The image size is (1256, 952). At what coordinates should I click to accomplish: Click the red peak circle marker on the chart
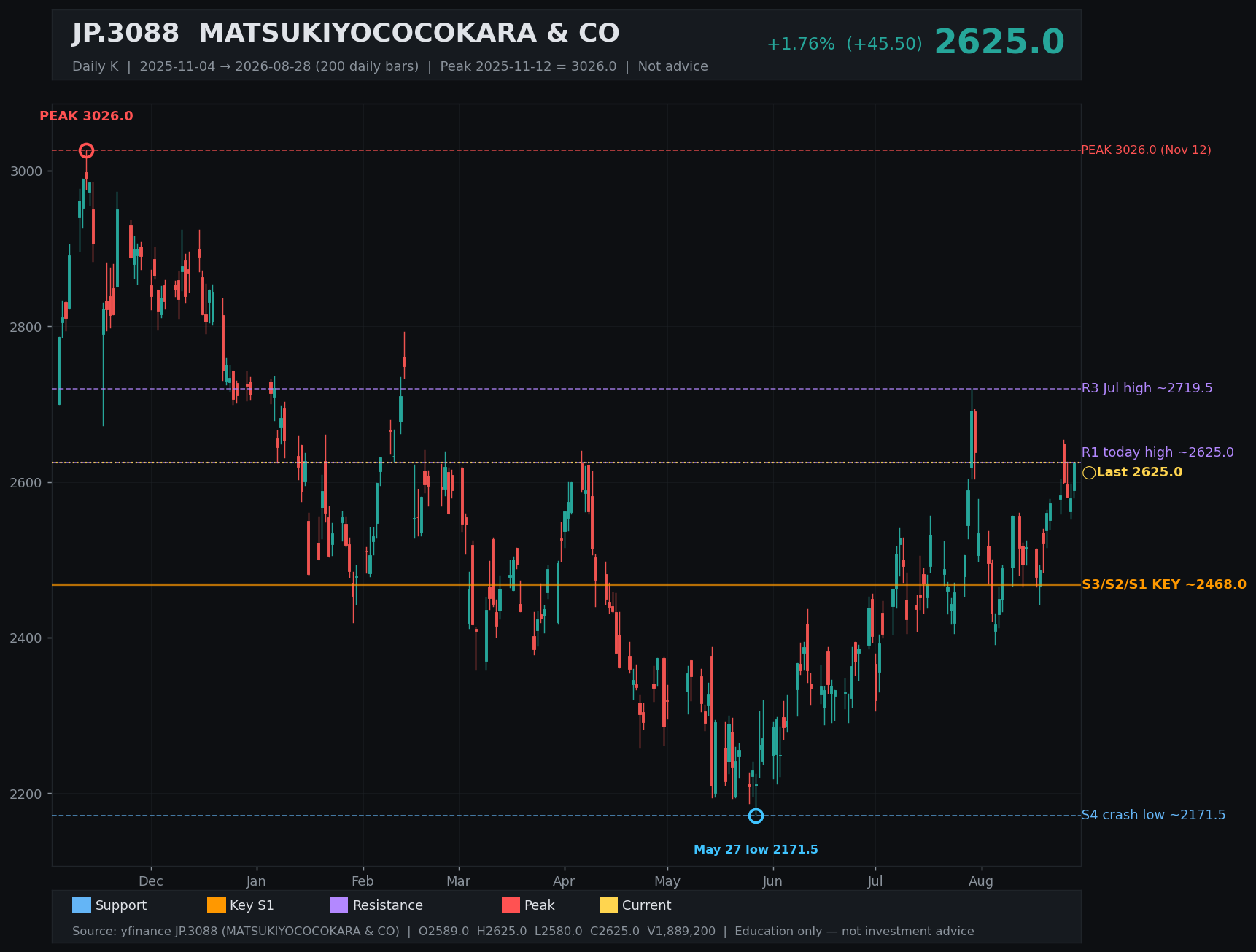86,151
